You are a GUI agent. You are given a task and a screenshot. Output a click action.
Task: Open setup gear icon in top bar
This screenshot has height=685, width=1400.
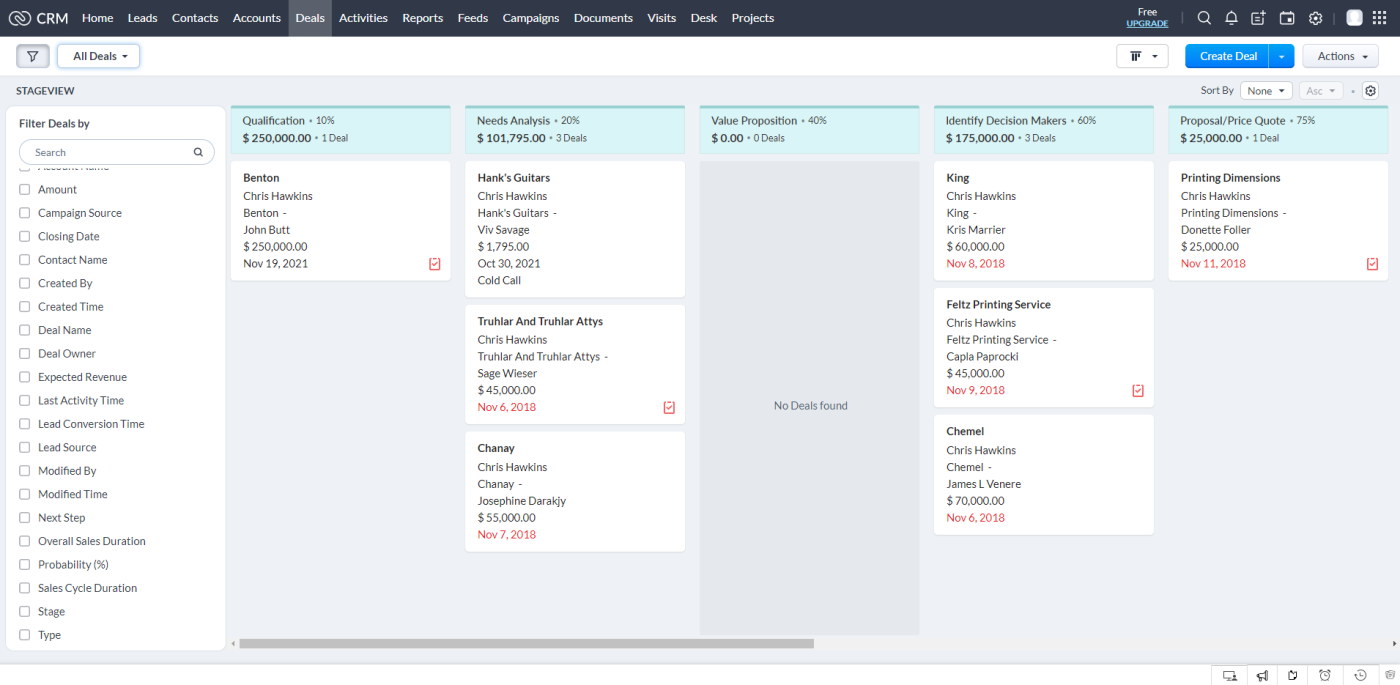tap(1315, 18)
